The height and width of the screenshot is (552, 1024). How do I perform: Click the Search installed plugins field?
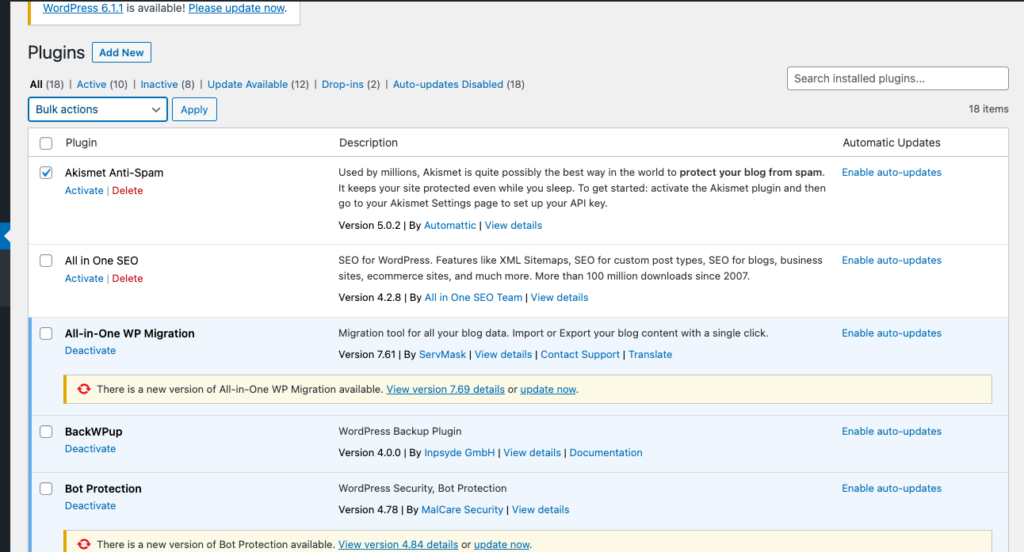click(x=897, y=78)
